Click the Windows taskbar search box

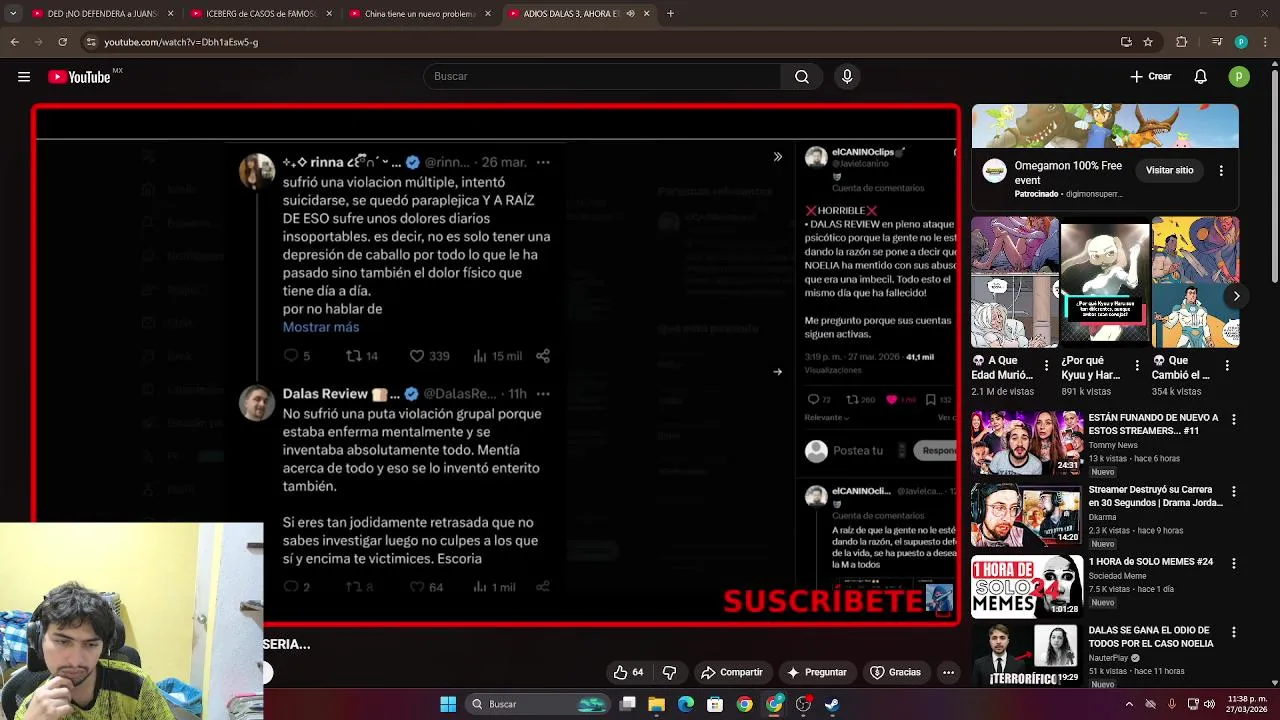540,704
